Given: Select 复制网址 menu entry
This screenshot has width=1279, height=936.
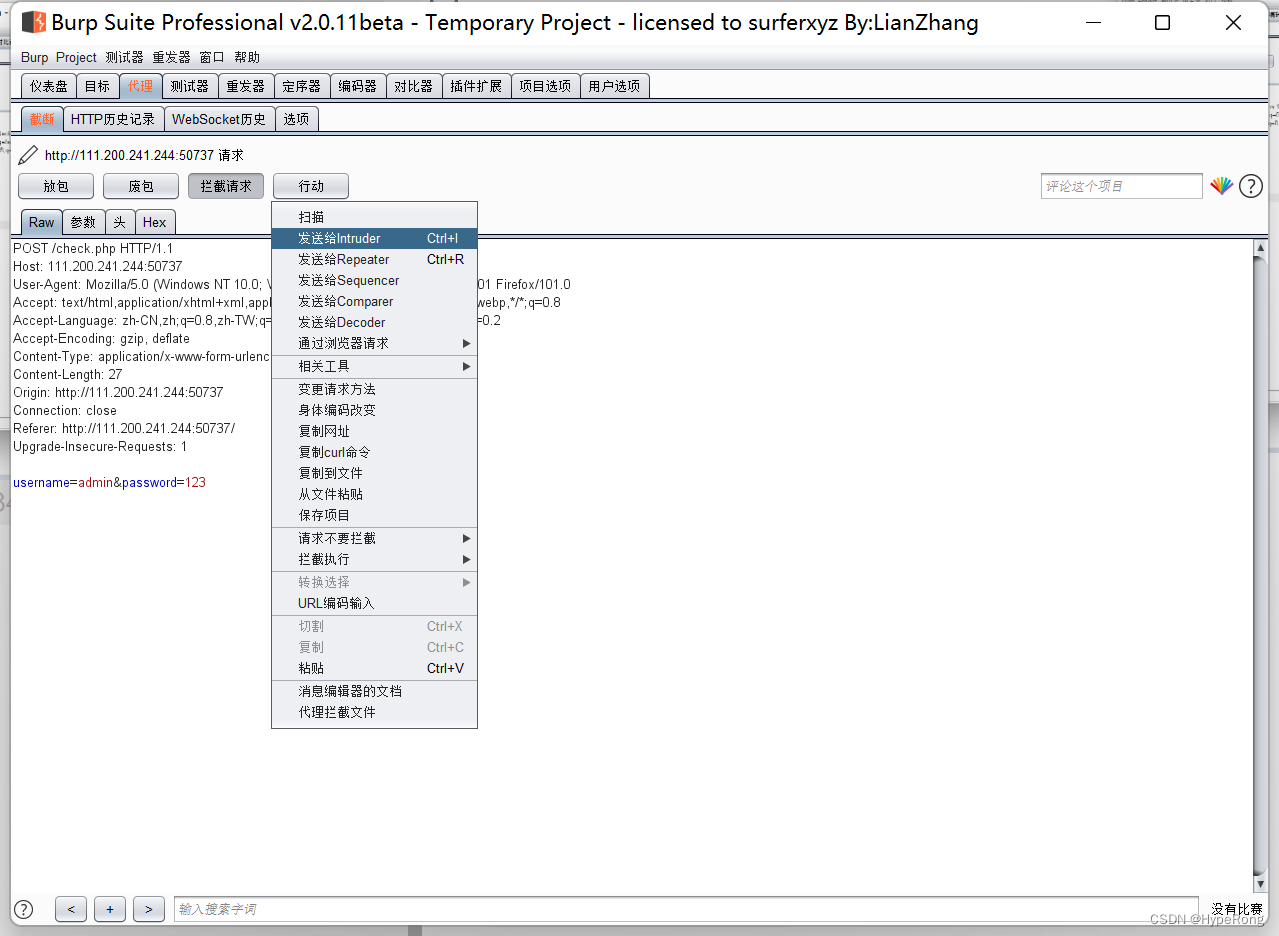Looking at the screenshot, I should click(374, 431).
